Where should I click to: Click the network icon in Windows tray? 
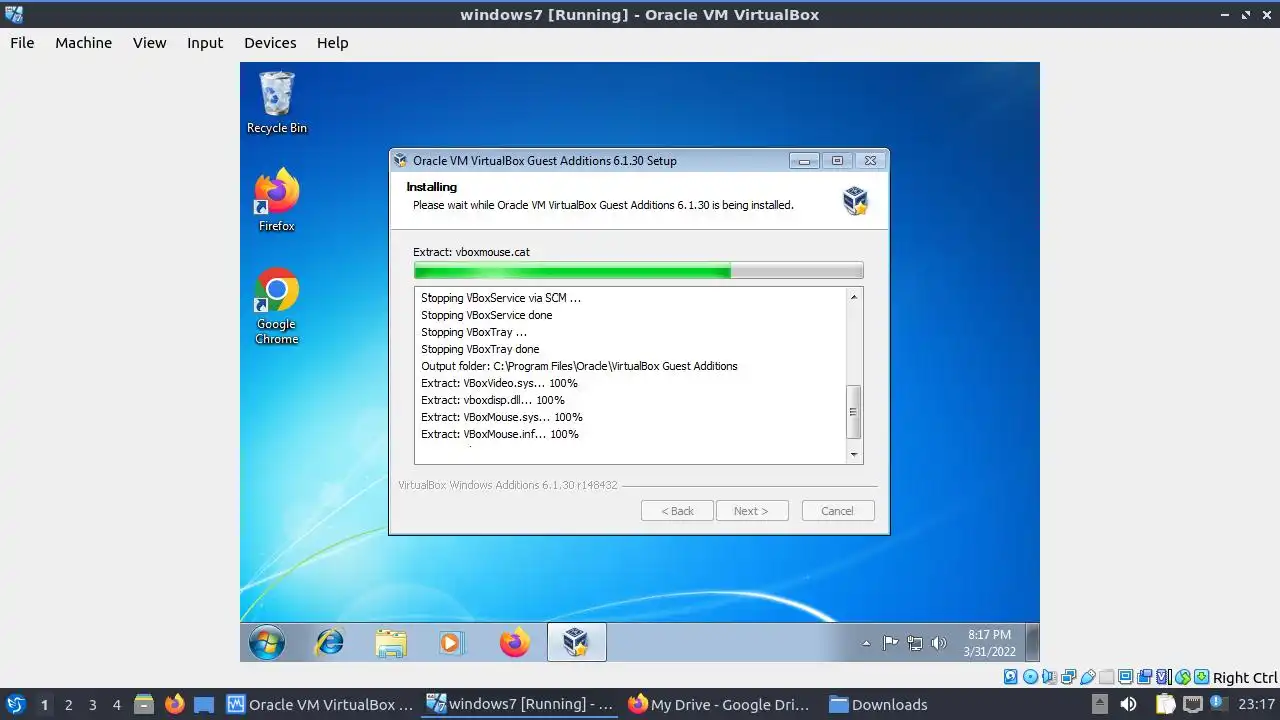tap(914, 643)
